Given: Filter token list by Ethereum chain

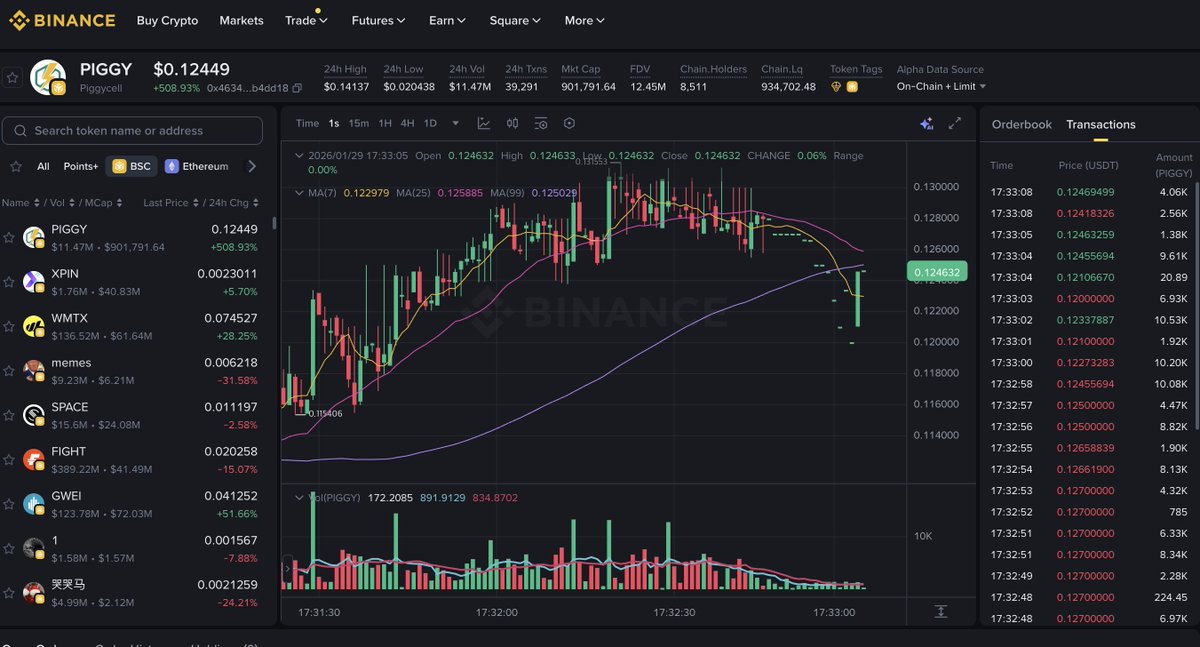Looking at the screenshot, I should click(197, 166).
